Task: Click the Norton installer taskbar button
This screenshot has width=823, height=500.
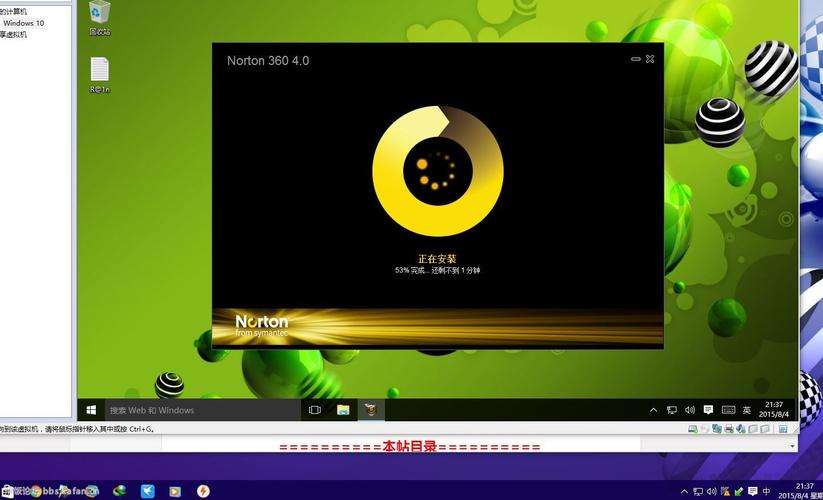Action: [x=371, y=410]
